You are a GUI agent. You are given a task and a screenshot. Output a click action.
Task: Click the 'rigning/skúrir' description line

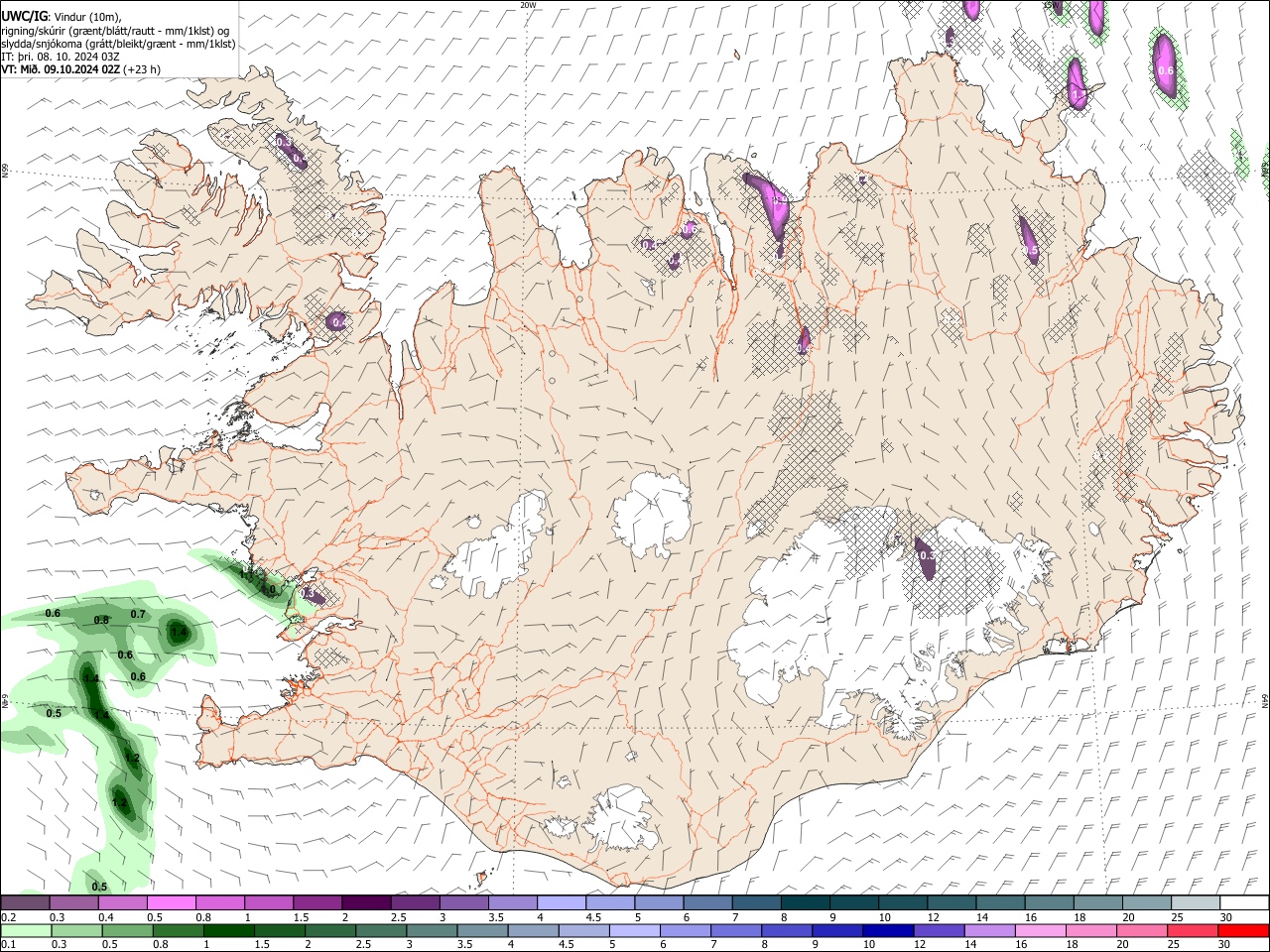tap(115, 31)
